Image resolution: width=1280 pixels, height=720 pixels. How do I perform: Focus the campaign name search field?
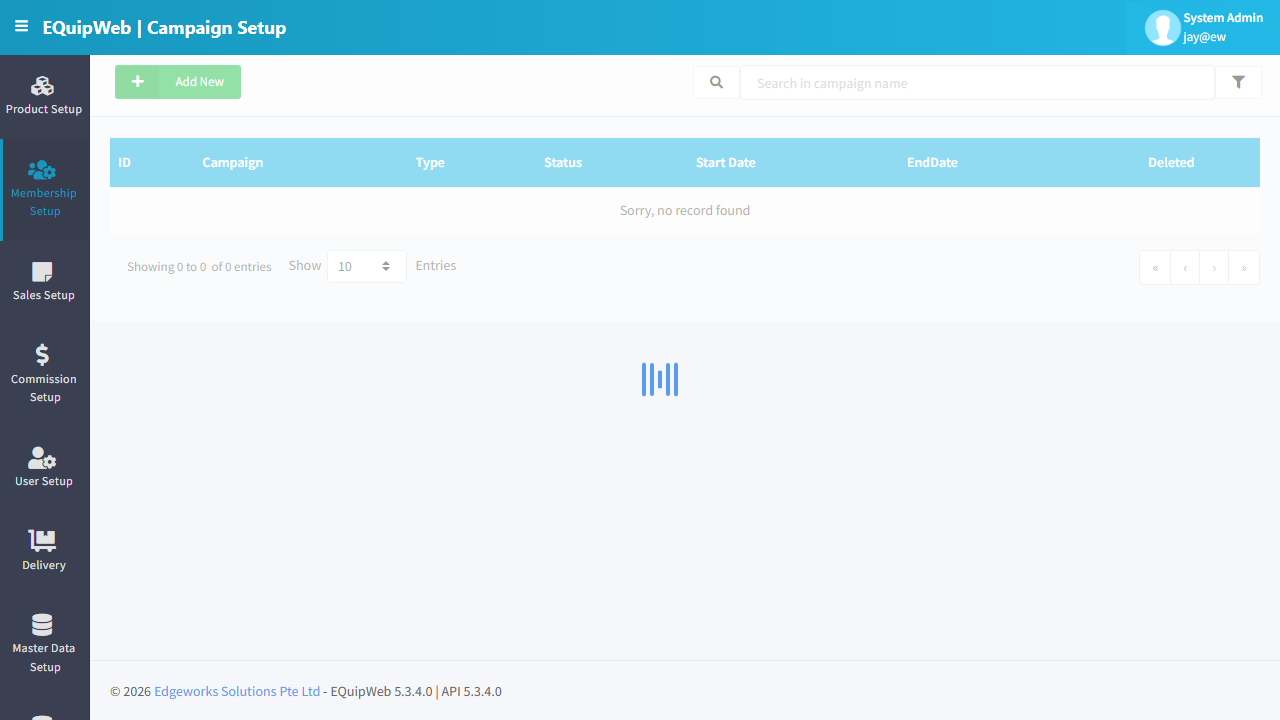point(977,83)
